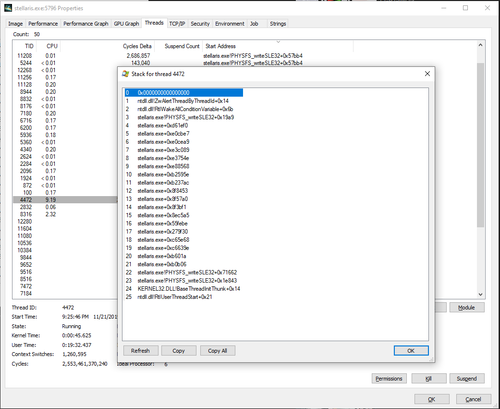Click OK in the Properties window
The height and width of the screenshot is (409, 500).
432,399
